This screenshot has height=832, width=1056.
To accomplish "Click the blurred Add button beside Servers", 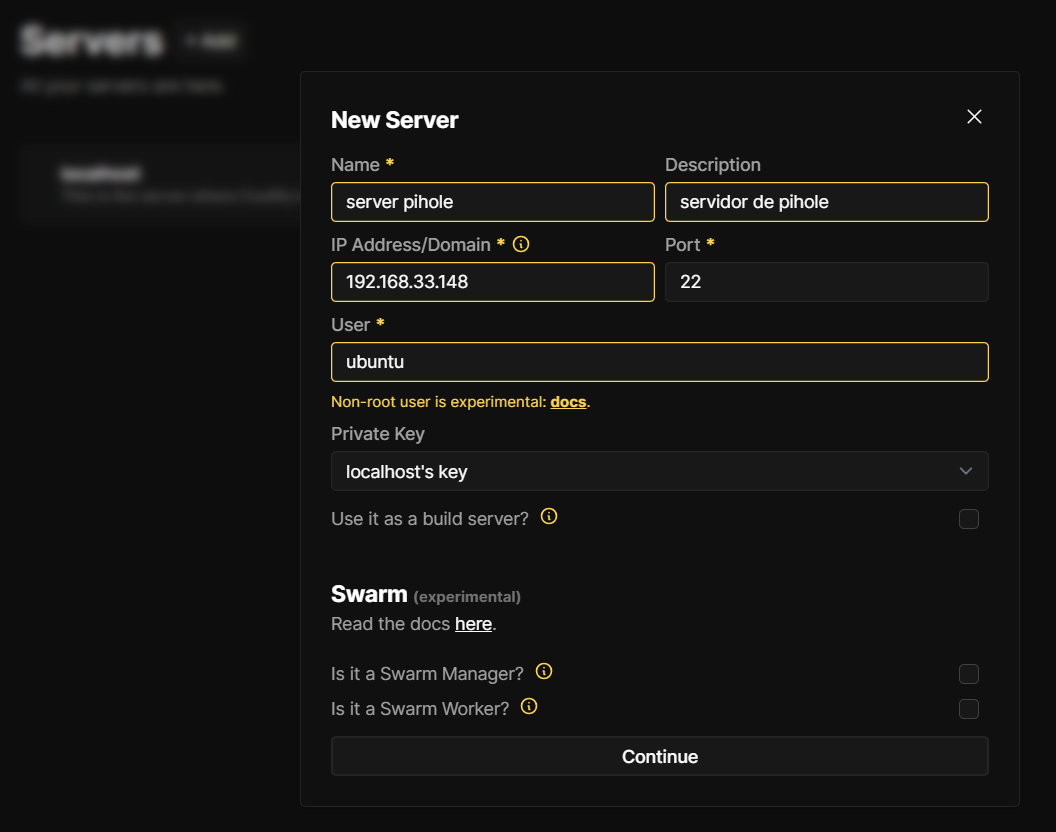I will point(211,41).
